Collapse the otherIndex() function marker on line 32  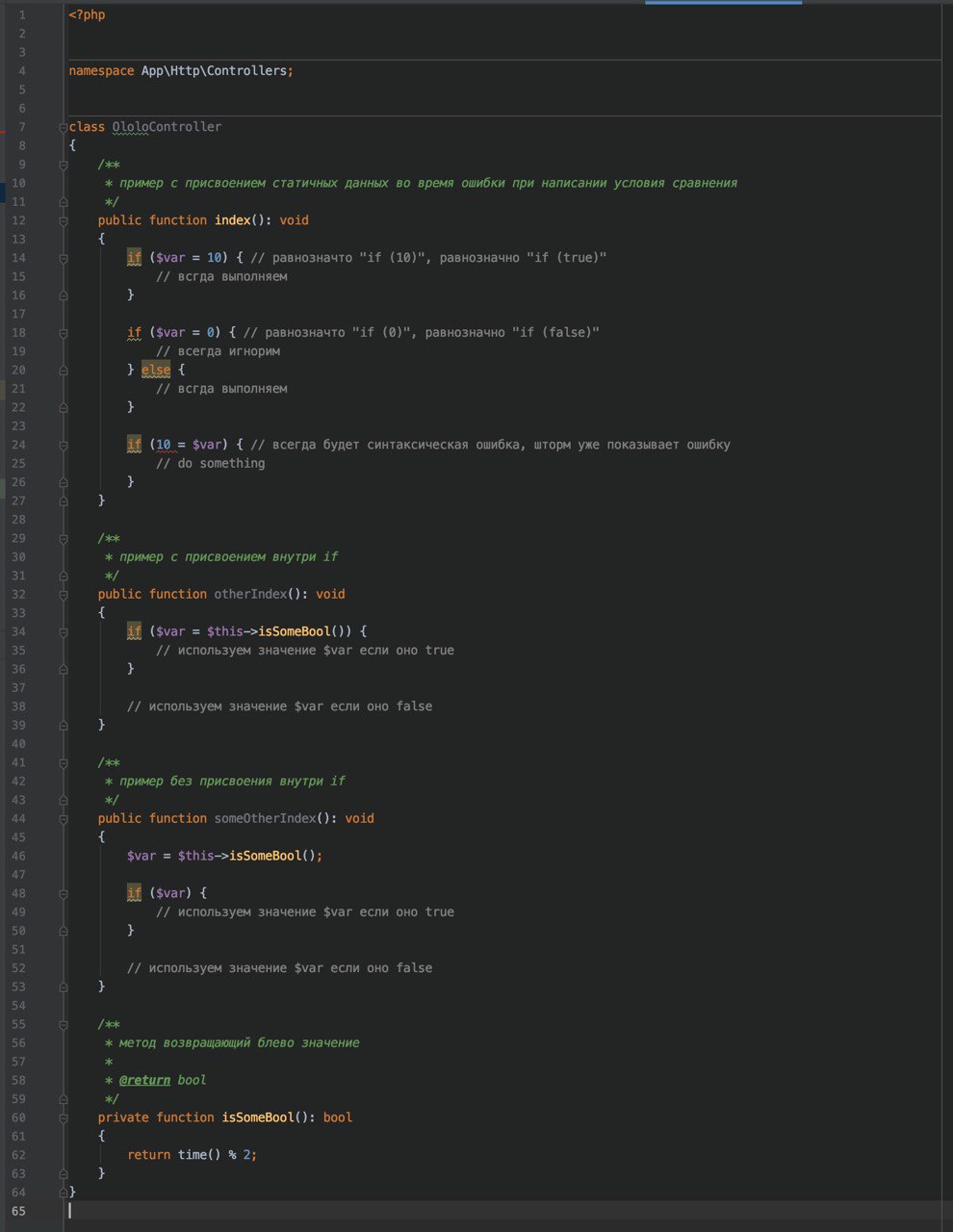[64, 595]
